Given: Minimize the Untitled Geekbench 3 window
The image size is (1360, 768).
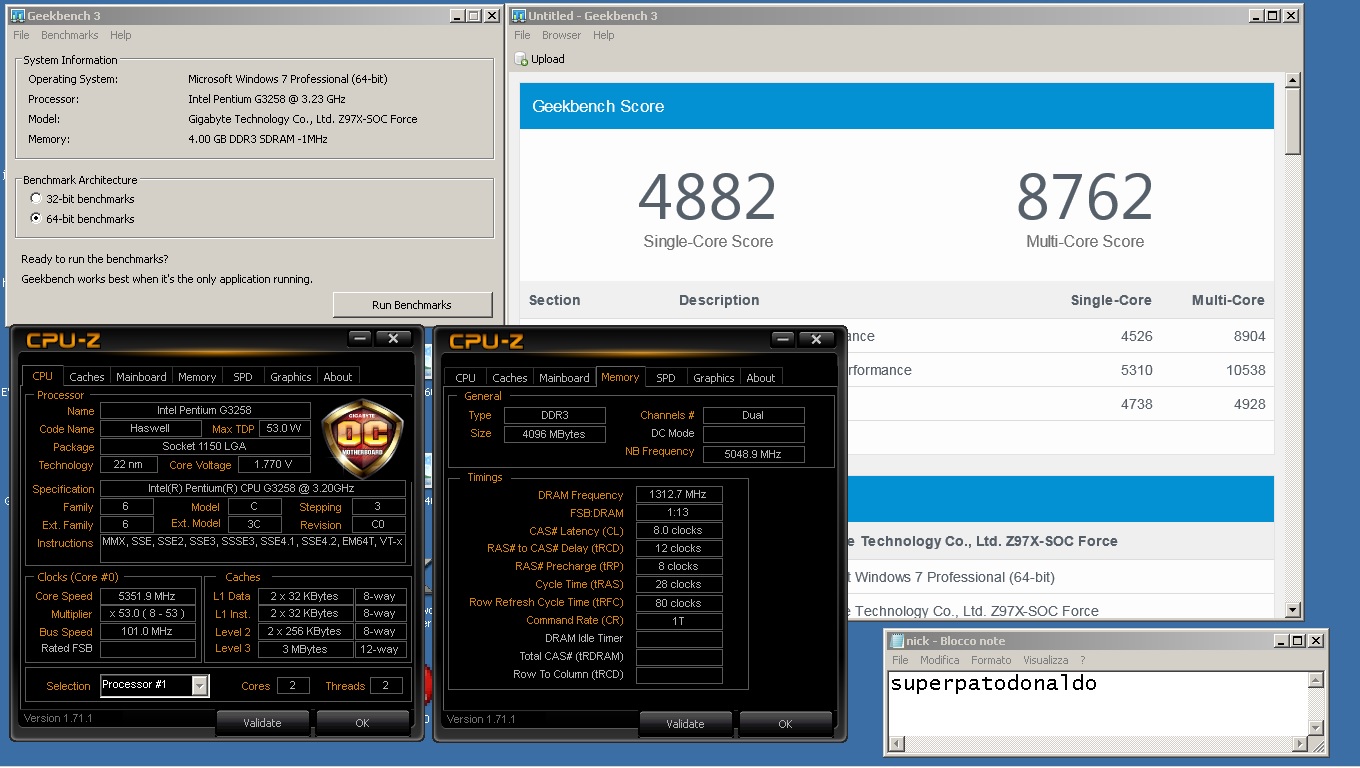Looking at the screenshot, I should pos(1258,16).
